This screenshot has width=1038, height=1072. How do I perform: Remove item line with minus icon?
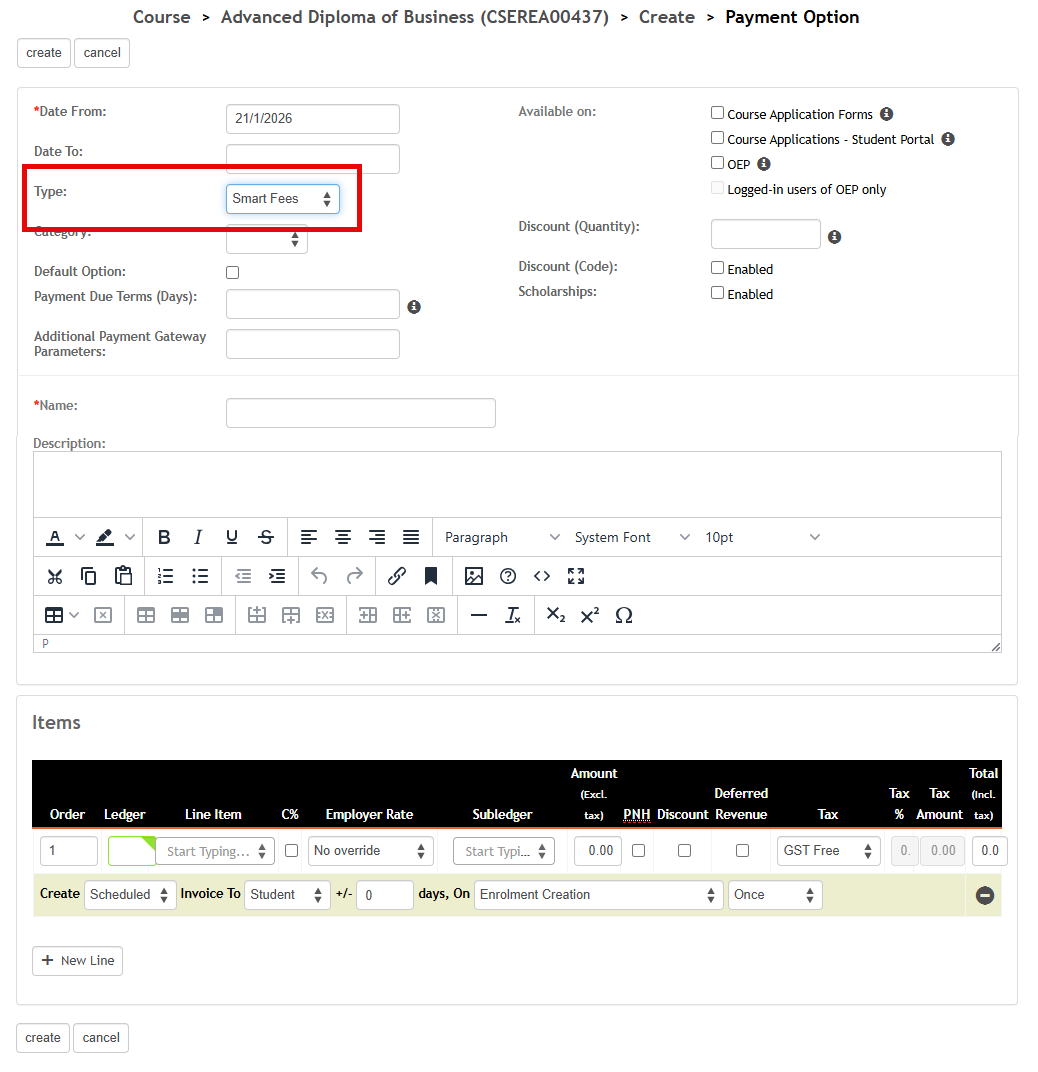click(985, 896)
